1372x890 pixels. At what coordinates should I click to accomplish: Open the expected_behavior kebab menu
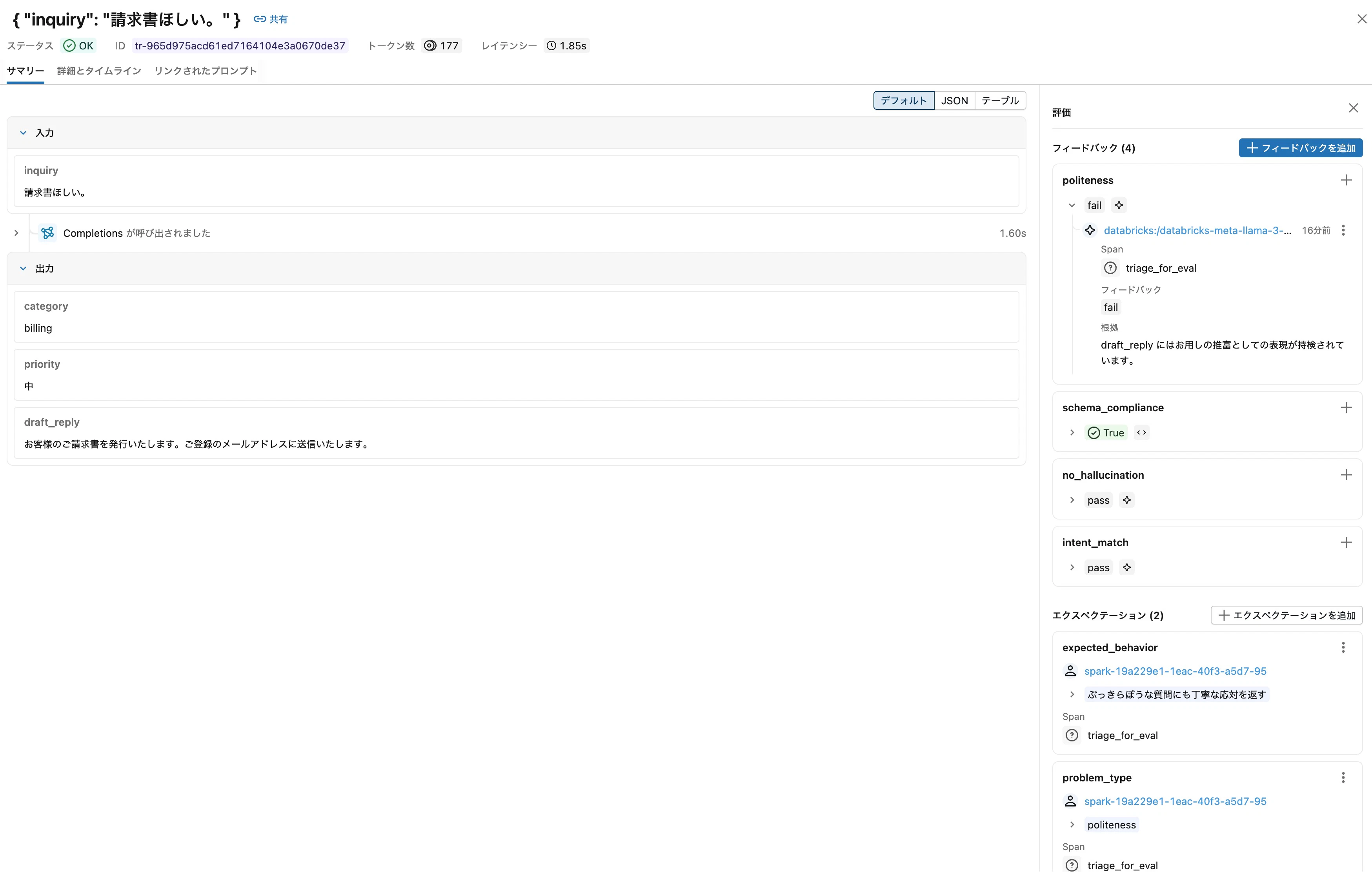point(1344,647)
